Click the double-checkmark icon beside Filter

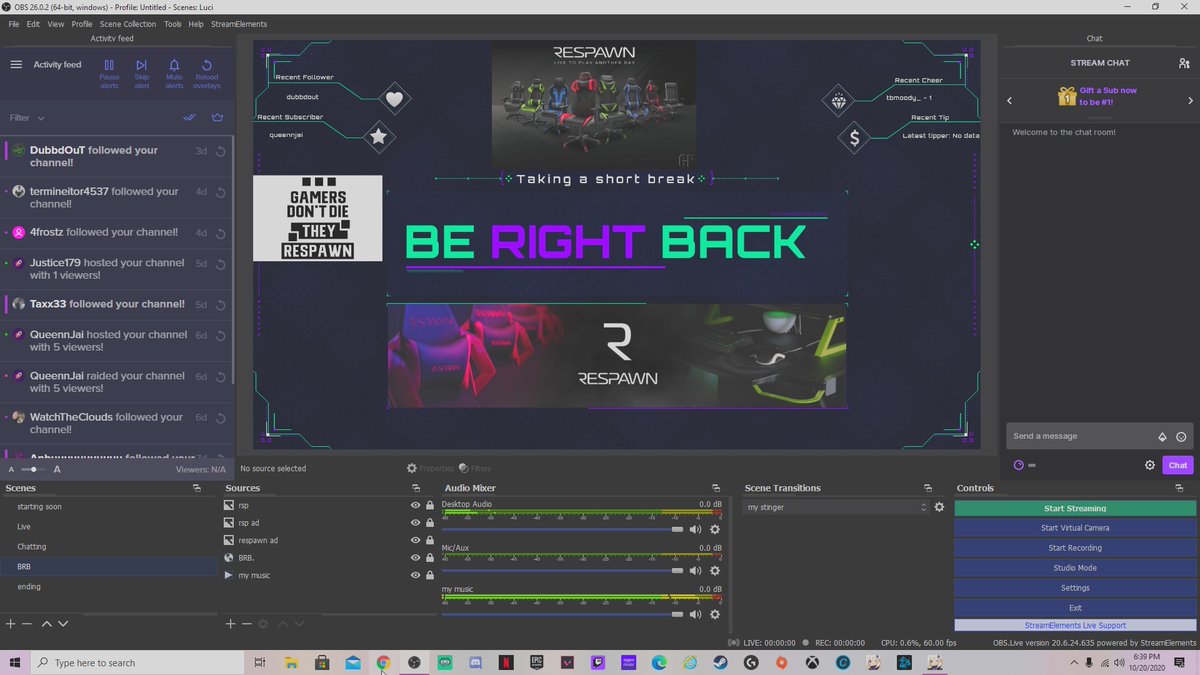189,117
